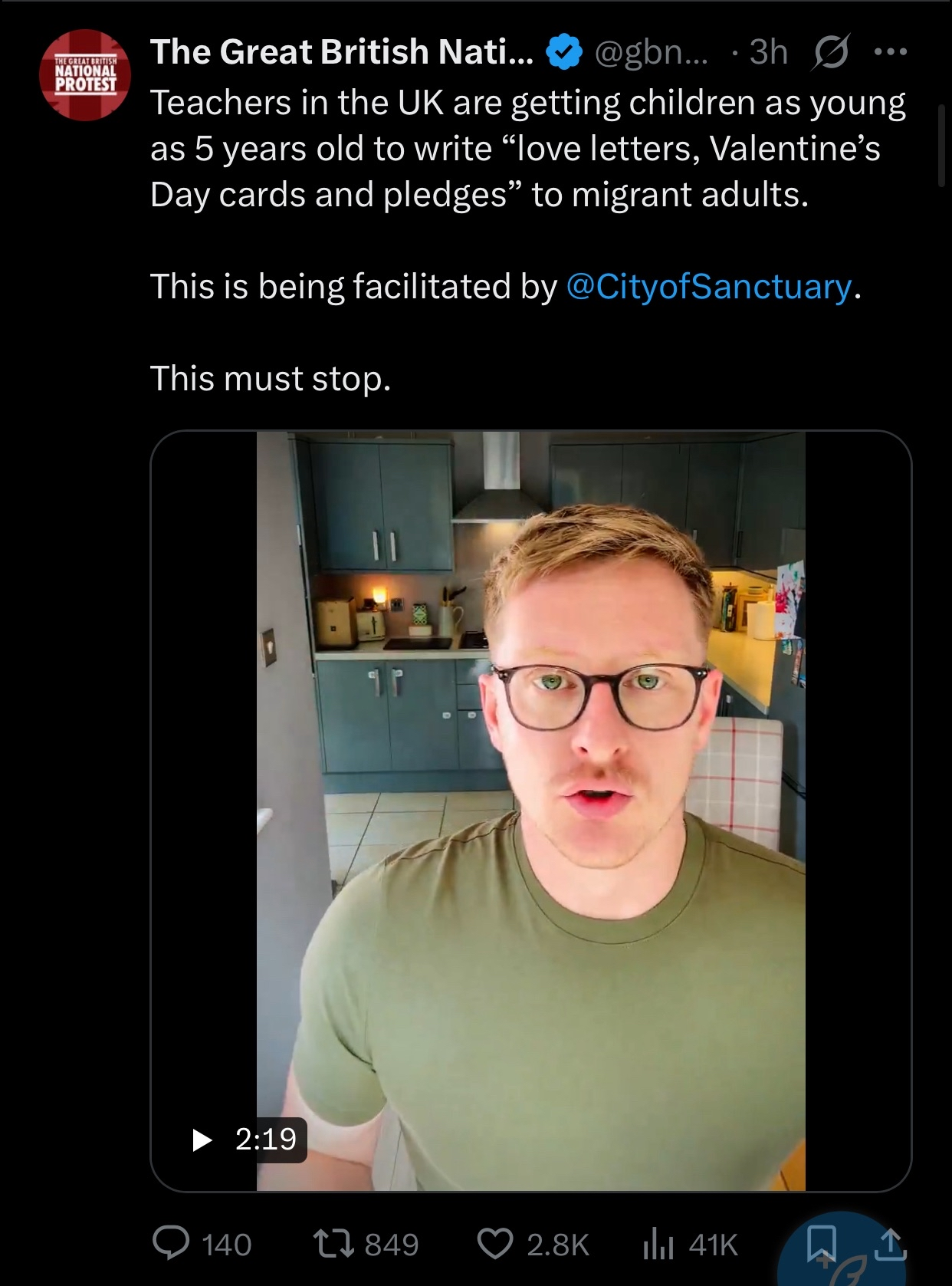This screenshot has width=952, height=1286.
Task: Open the Grok explain icon
Action: click(829, 52)
